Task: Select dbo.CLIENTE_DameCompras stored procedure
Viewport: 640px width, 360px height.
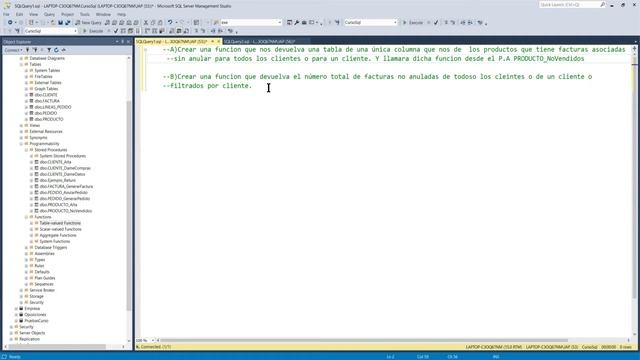Action: 65,168
